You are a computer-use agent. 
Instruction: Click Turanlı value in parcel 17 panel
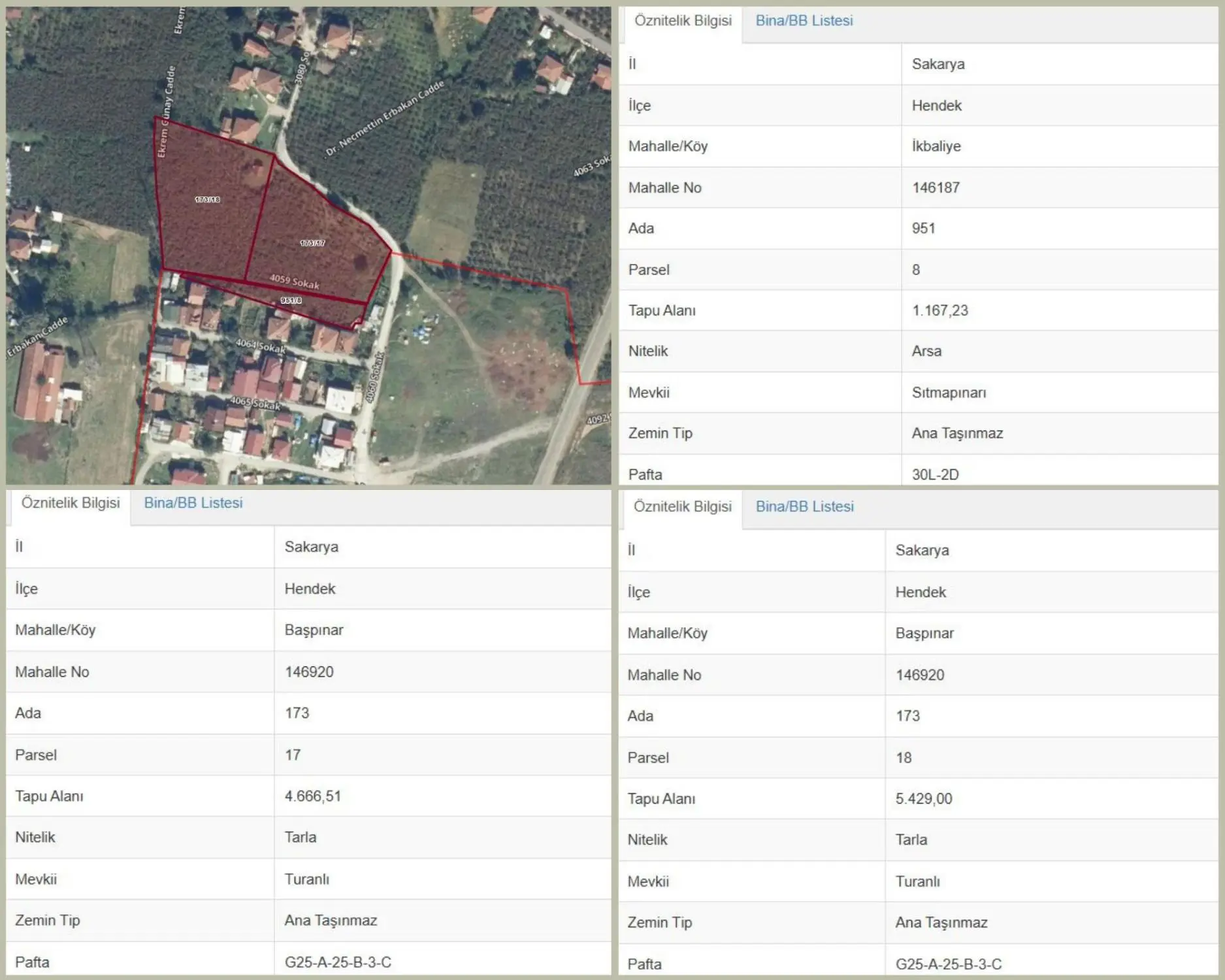[306, 879]
